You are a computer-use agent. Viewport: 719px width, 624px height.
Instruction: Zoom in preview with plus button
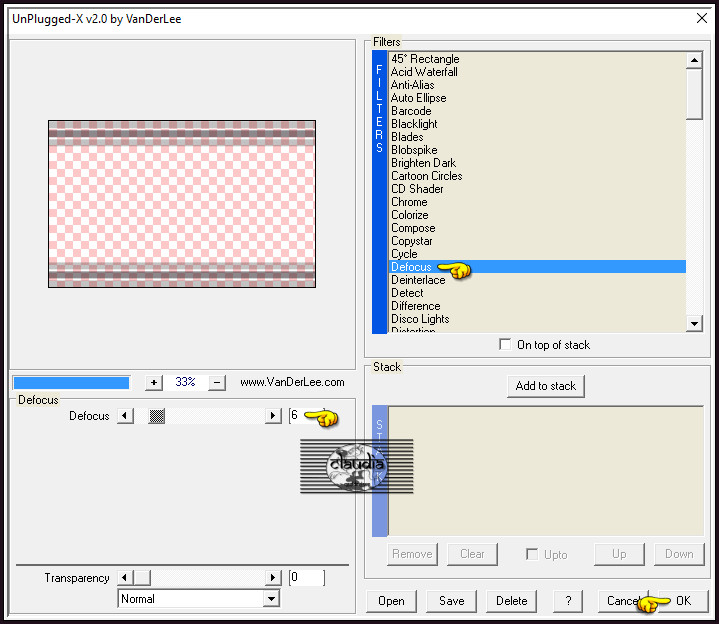(x=154, y=382)
